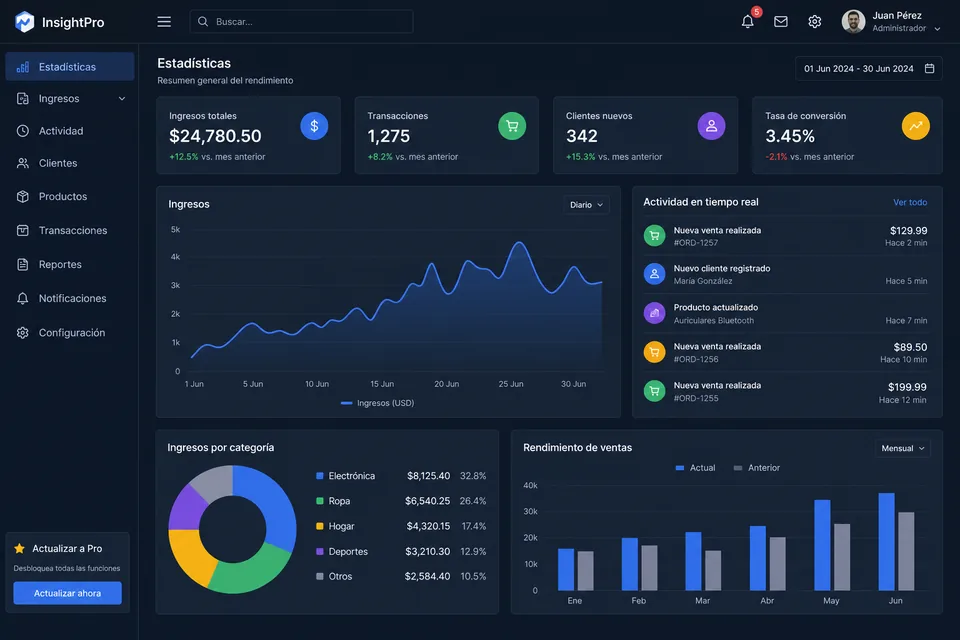Expand the Juan Pérez profile chevron
The image size is (960, 640).
point(937,29)
